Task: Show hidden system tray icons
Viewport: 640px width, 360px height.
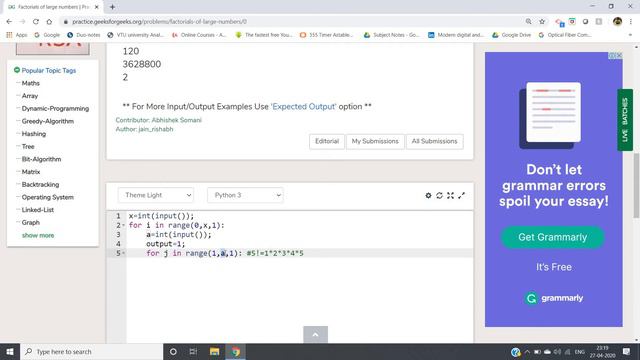Action: [x=527, y=351]
